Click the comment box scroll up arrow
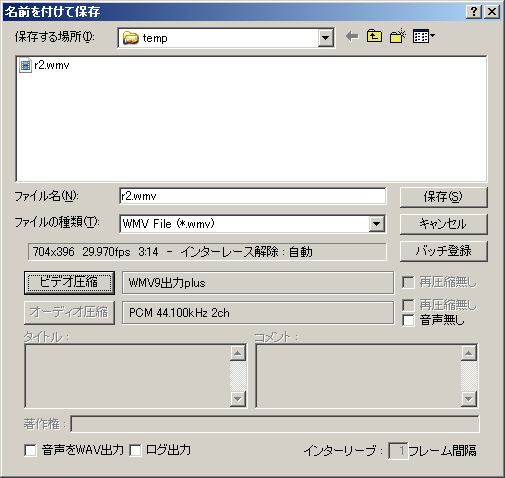This screenshot has width=505, height=478. tap(469, 353)
